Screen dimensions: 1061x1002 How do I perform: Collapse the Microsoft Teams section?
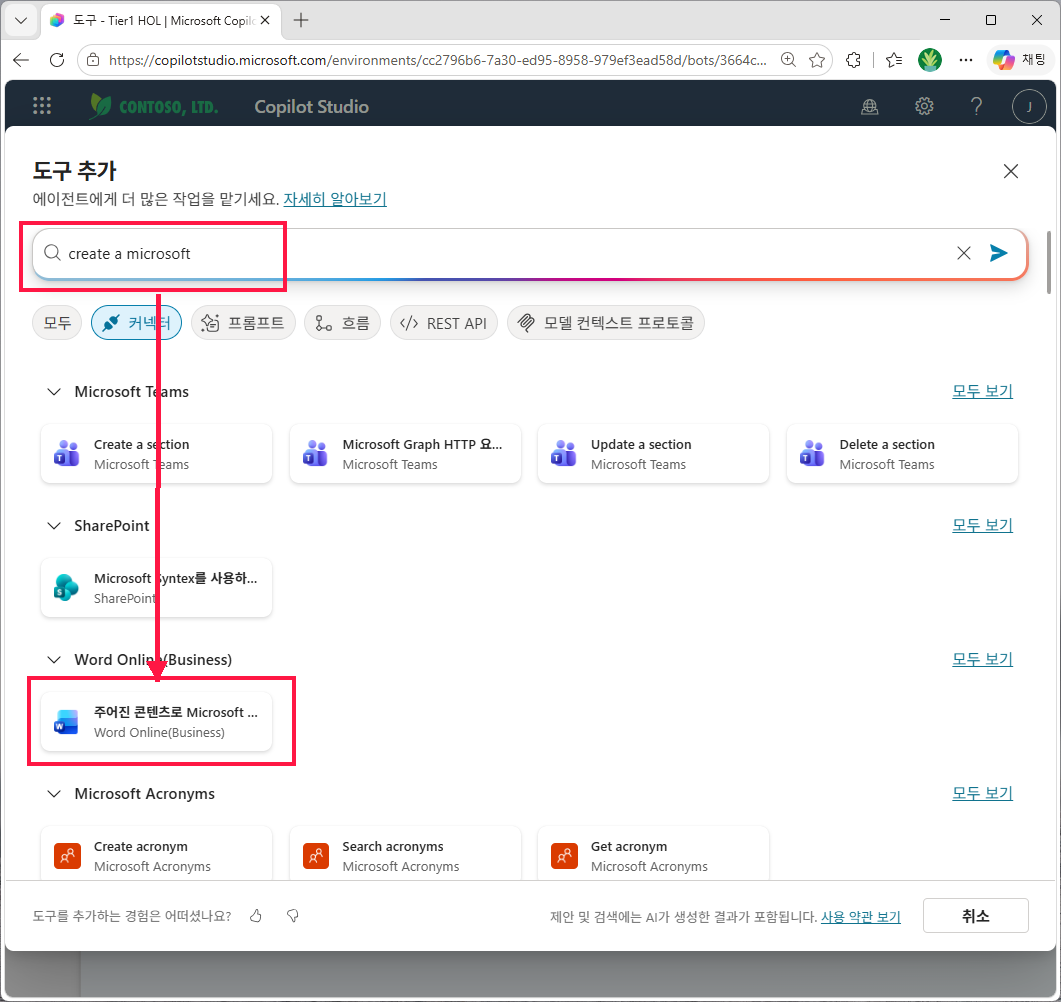pyautogui.click(x=54, y=392)
